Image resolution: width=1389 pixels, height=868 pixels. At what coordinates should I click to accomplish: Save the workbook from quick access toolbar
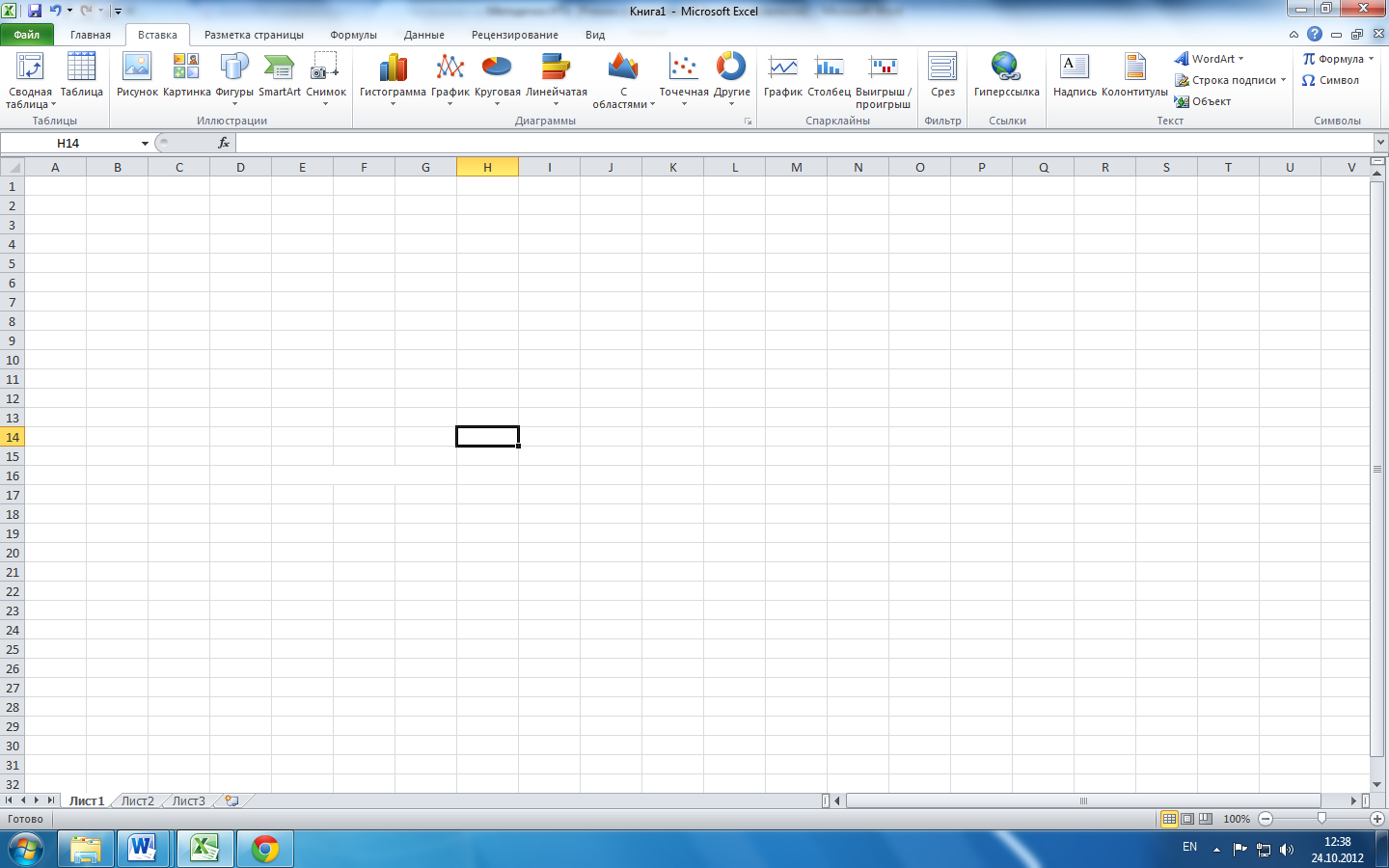(x=35, y=11)
